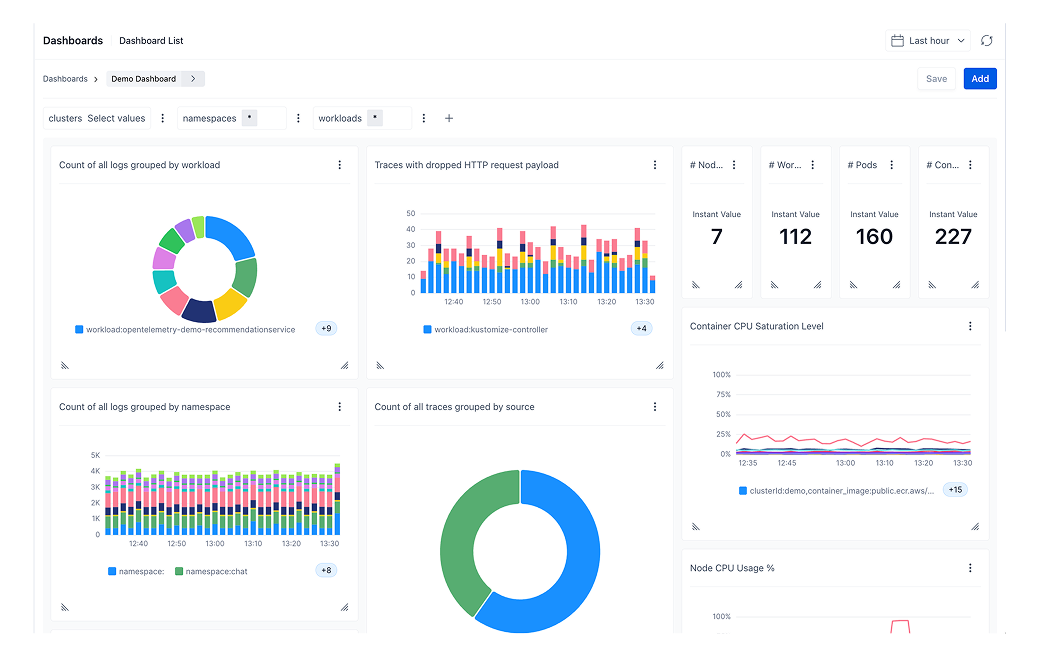
Task: Open the clusters Select values dropdown
Action: (97, 118)
